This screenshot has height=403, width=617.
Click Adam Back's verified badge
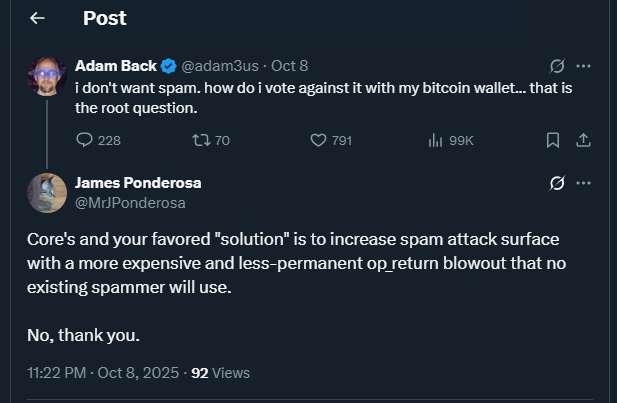166,66
